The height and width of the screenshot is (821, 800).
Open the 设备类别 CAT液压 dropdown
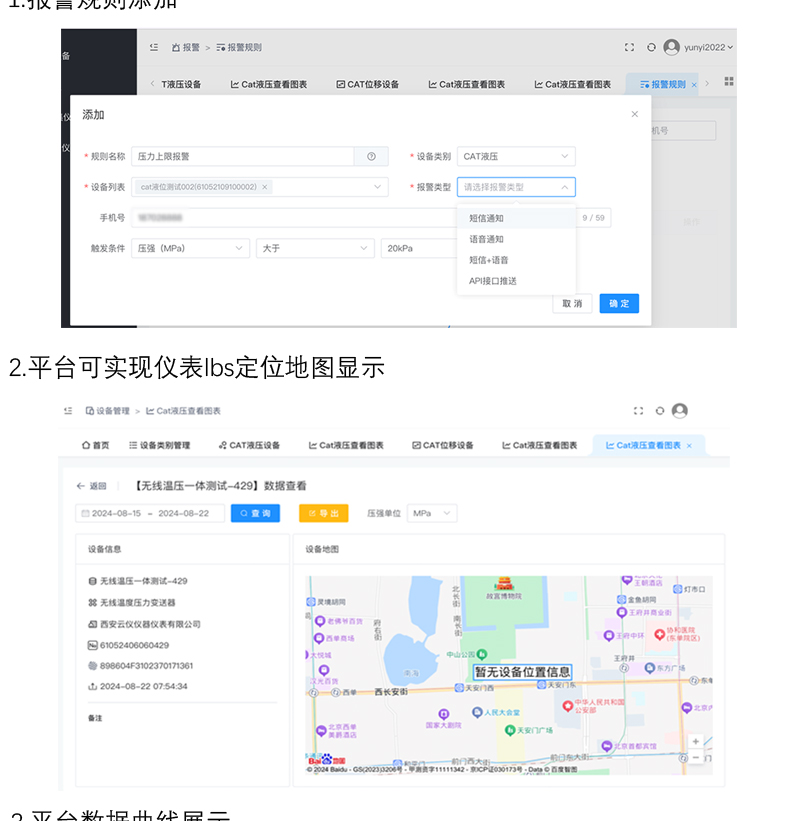(517, 156)
